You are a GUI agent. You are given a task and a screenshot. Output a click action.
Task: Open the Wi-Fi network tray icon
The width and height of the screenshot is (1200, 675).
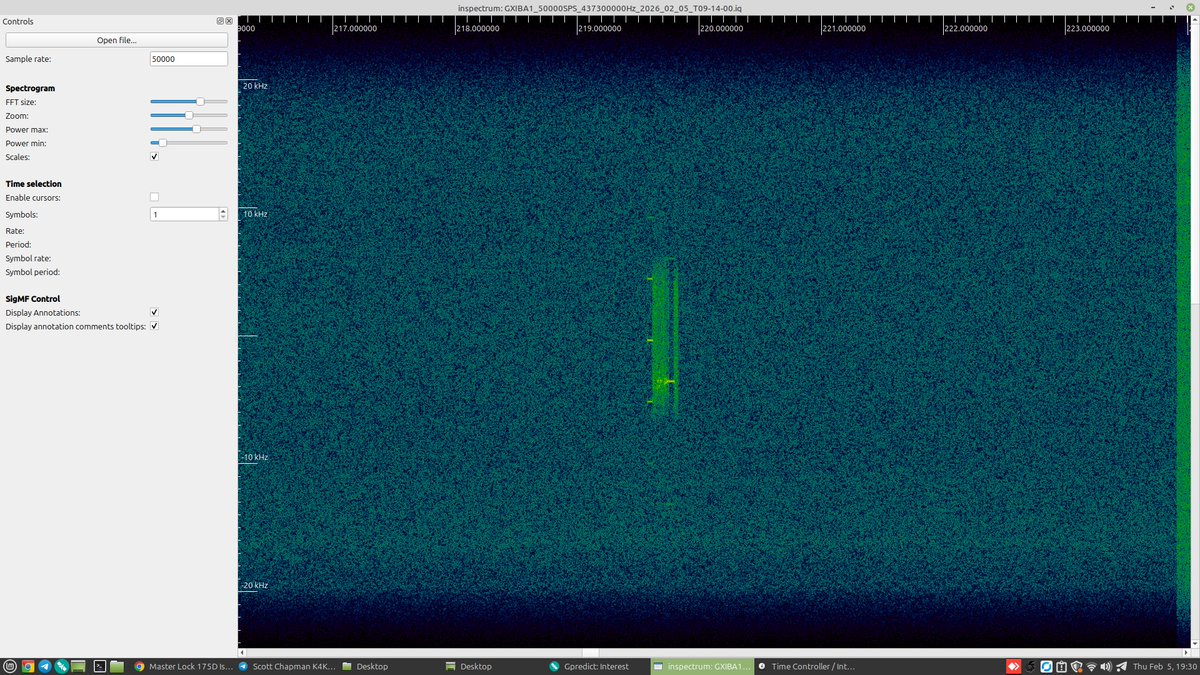(1091, 666)
